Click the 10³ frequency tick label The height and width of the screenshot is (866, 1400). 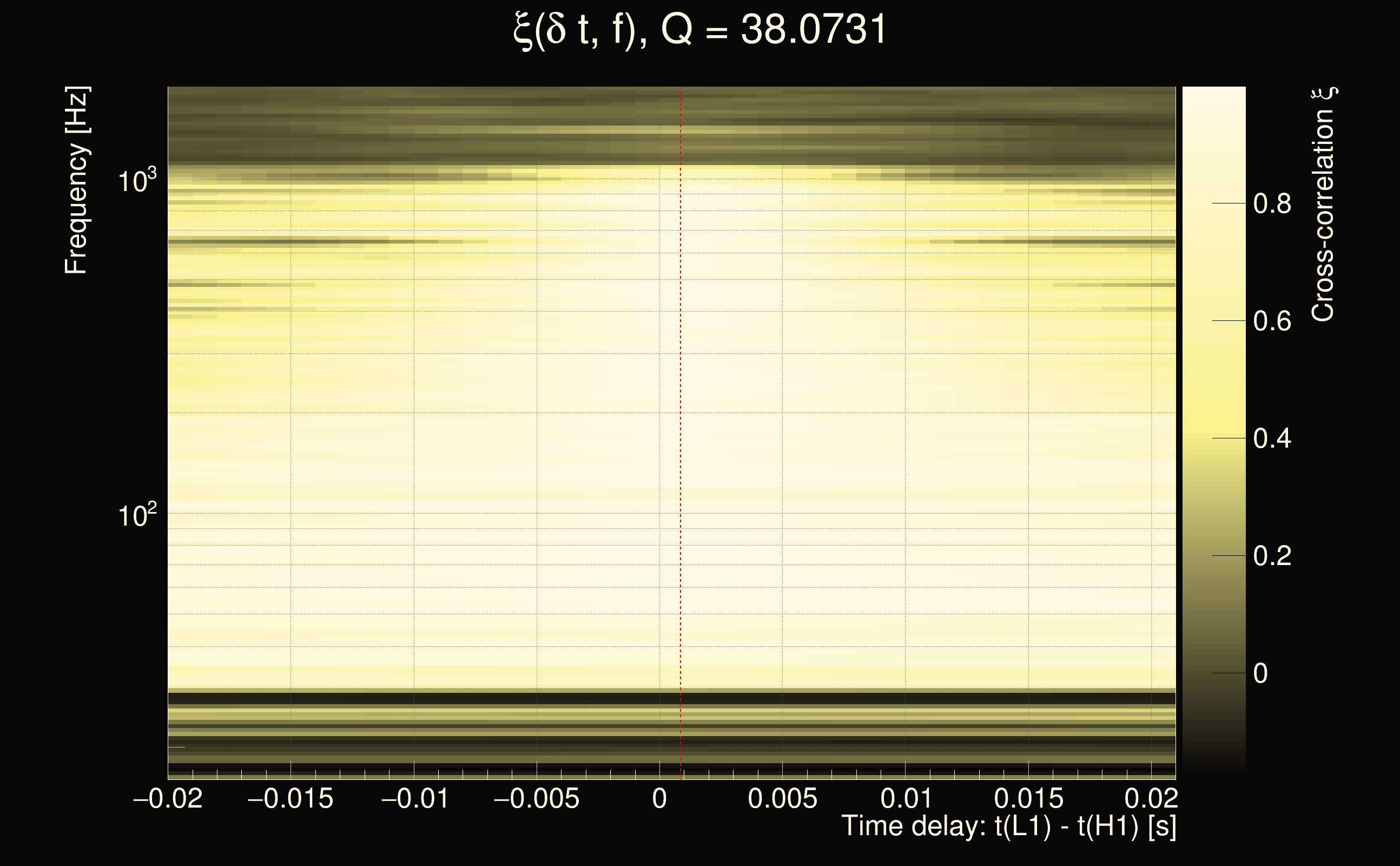[x=137, y=181]
